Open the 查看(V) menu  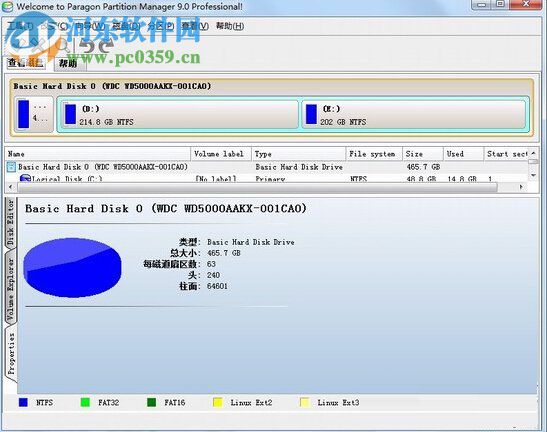(x=195, y=26)
